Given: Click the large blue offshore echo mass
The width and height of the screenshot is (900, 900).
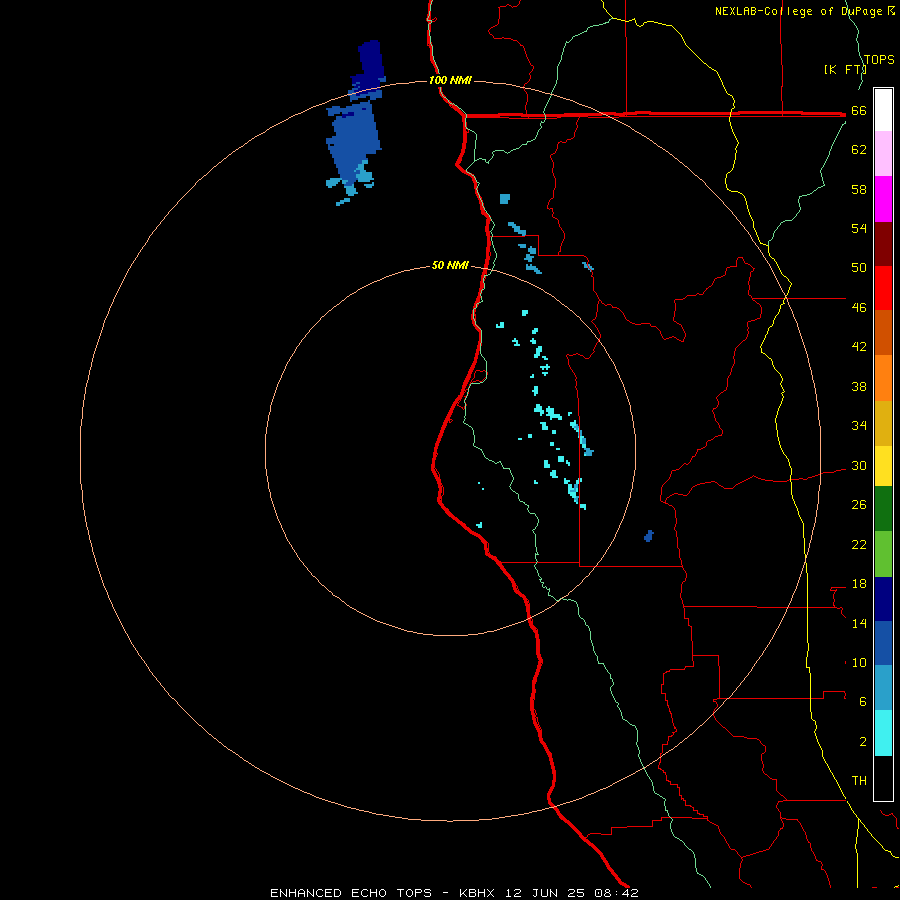Looking at the screenshot, I should coord(355,138).
